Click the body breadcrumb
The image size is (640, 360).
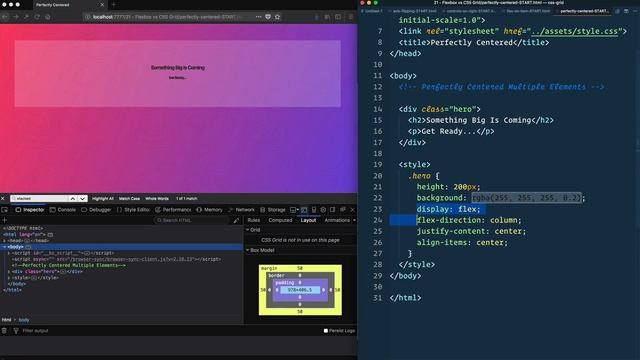pyautogui.click(x=24, y=320)
